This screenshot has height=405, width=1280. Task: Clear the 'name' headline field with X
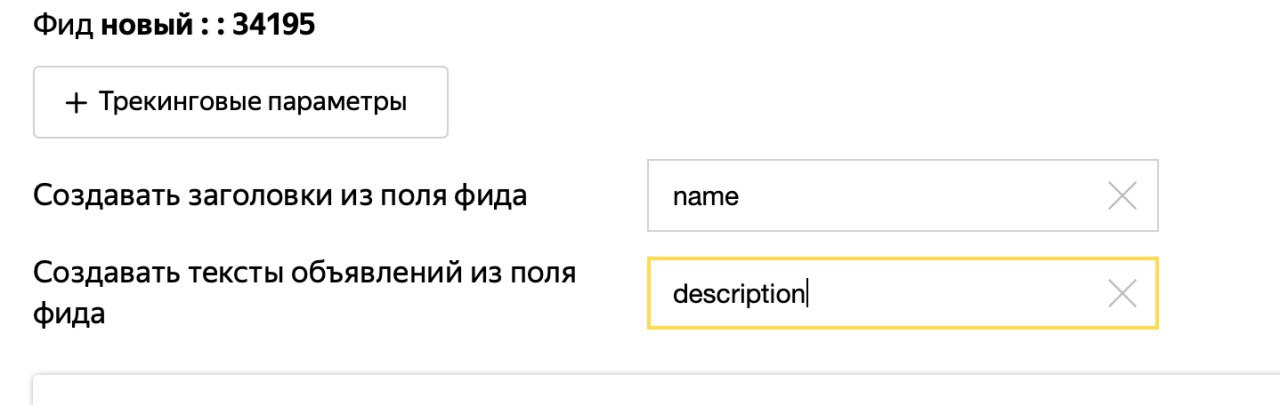click(1123, 196)
